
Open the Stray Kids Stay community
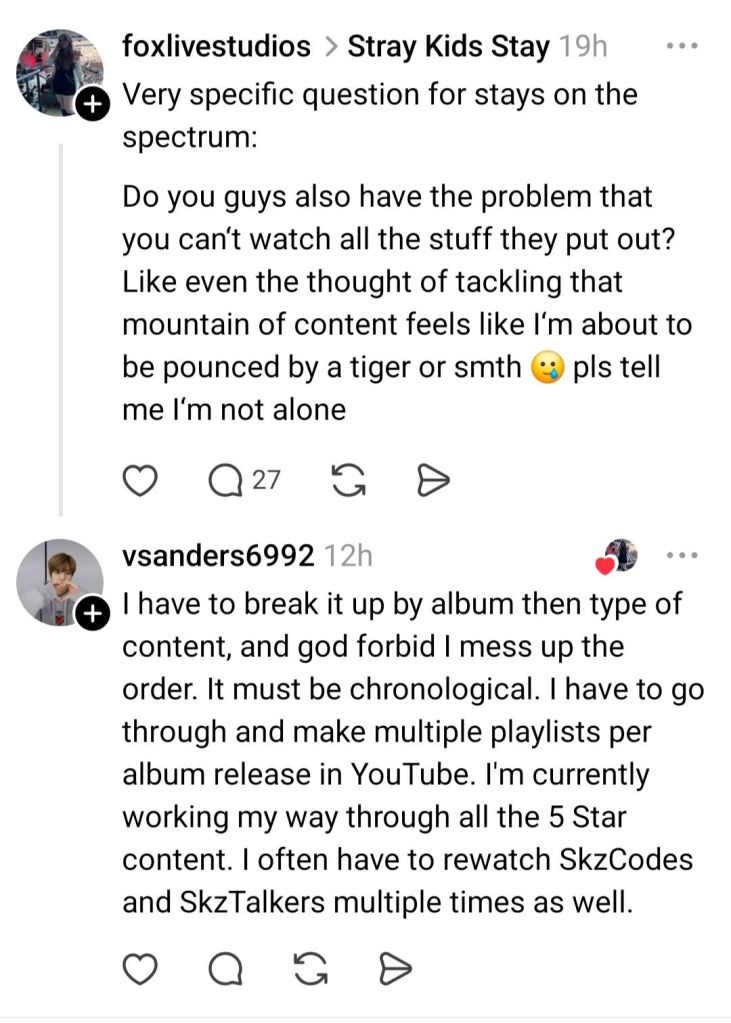click(x=448, y=46)
